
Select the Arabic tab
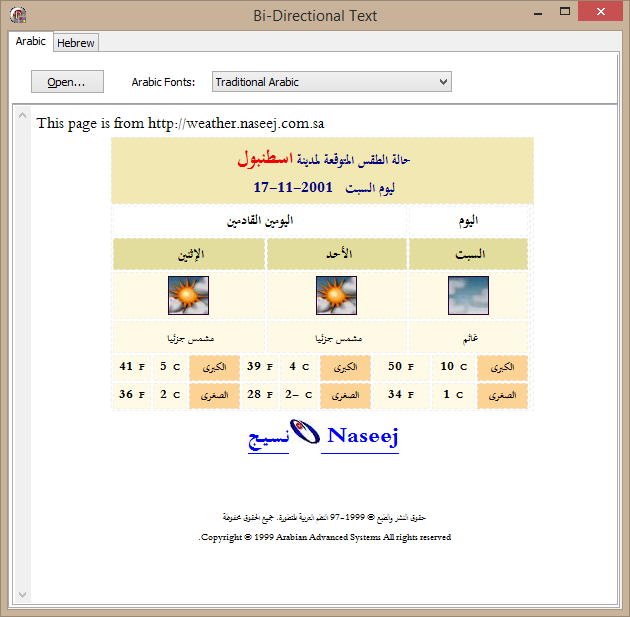pyautogui.click(x=31, y=42)
